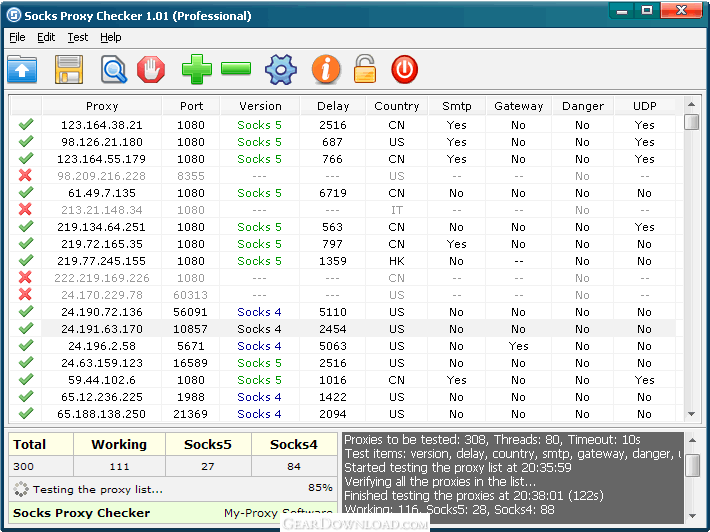Image resolution: width=710 pixels, height=532 pixels.
Task: Sort by the Delay column header
Action: [x=333, y=106]
